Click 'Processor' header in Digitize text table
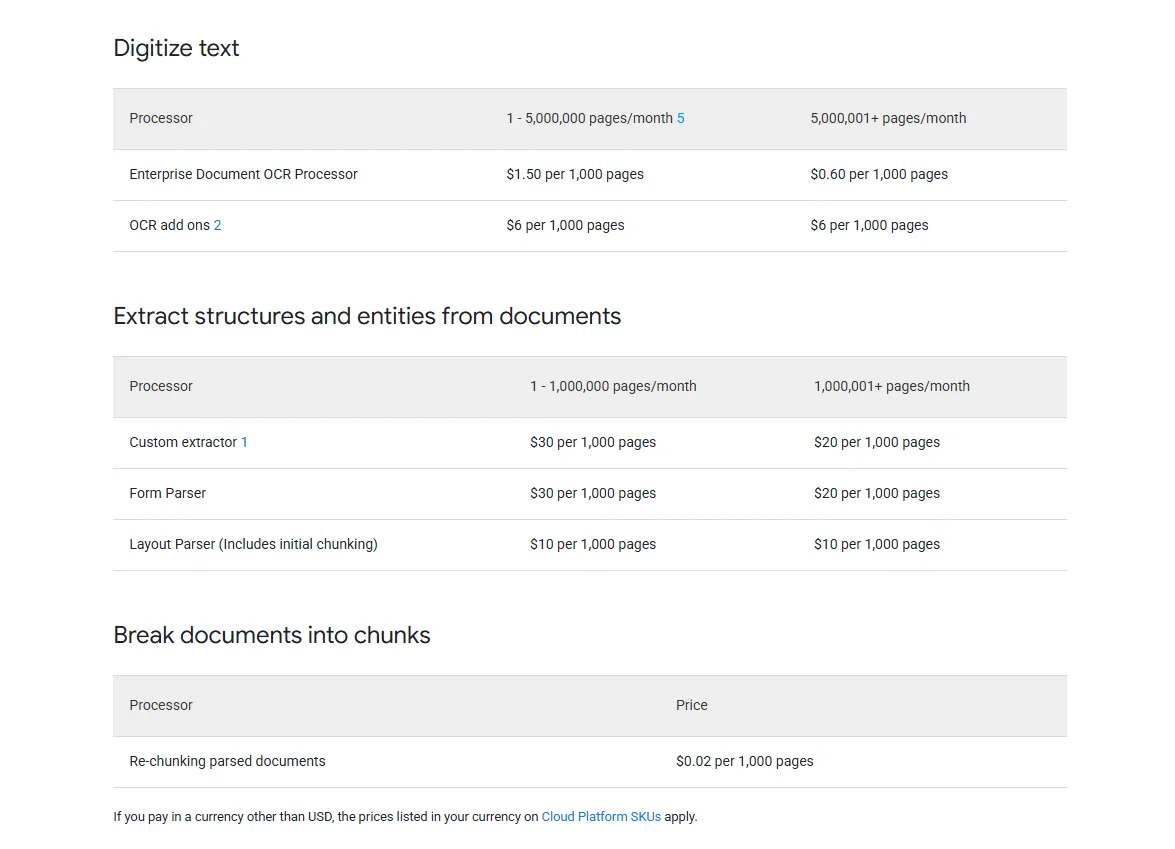The width and height of the screenshot is (1175, 849). (161, 118)
